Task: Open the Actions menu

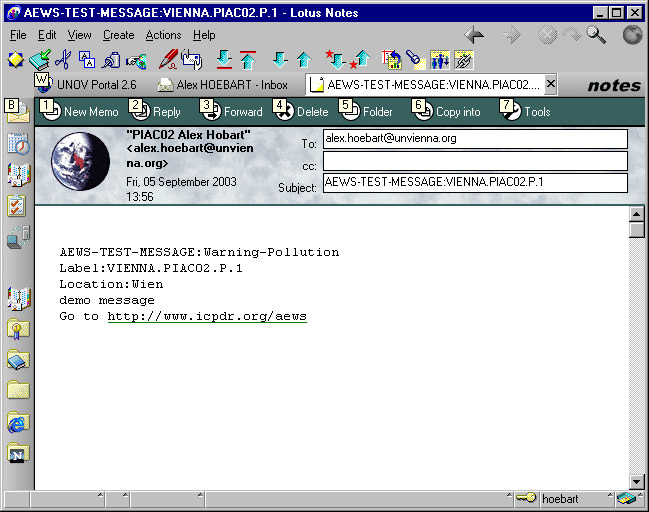Action: coord(163,35)
